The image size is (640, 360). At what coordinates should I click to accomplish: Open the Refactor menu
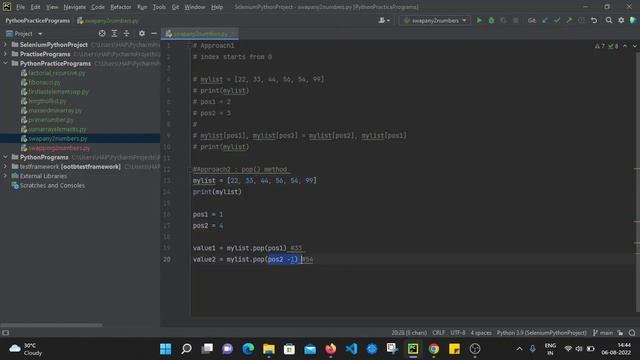coord(121,7)
